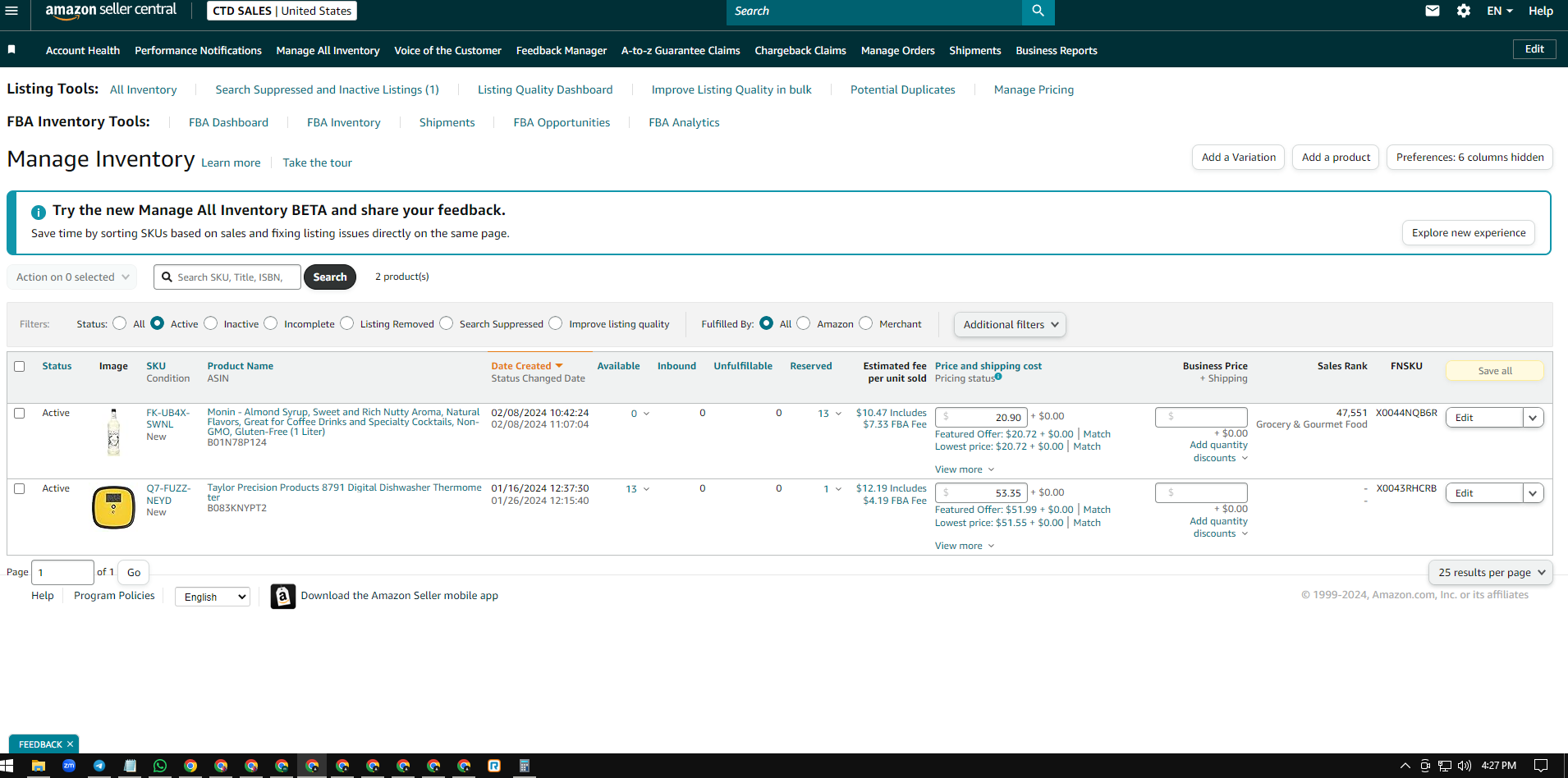1568x778 pixels.
Task: Check the box for the Taylor Thermometer row
Action: click(x=20, y=489)
